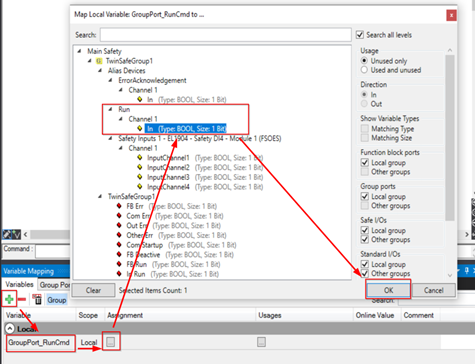Click the usages browse button for GroupPort_RunCmd
This screenshot has height=364, width=475.
[x=261, y=342]
